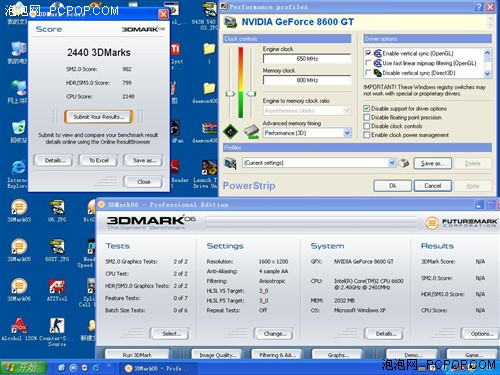
Task: Click the driver options list down arrow
Action: coord(487,74)
